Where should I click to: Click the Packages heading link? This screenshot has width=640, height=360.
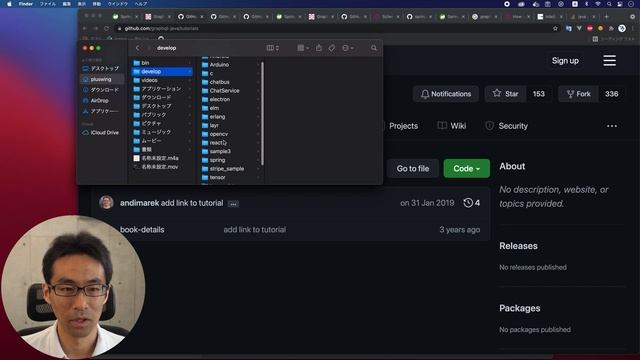(x=520, y=308)
